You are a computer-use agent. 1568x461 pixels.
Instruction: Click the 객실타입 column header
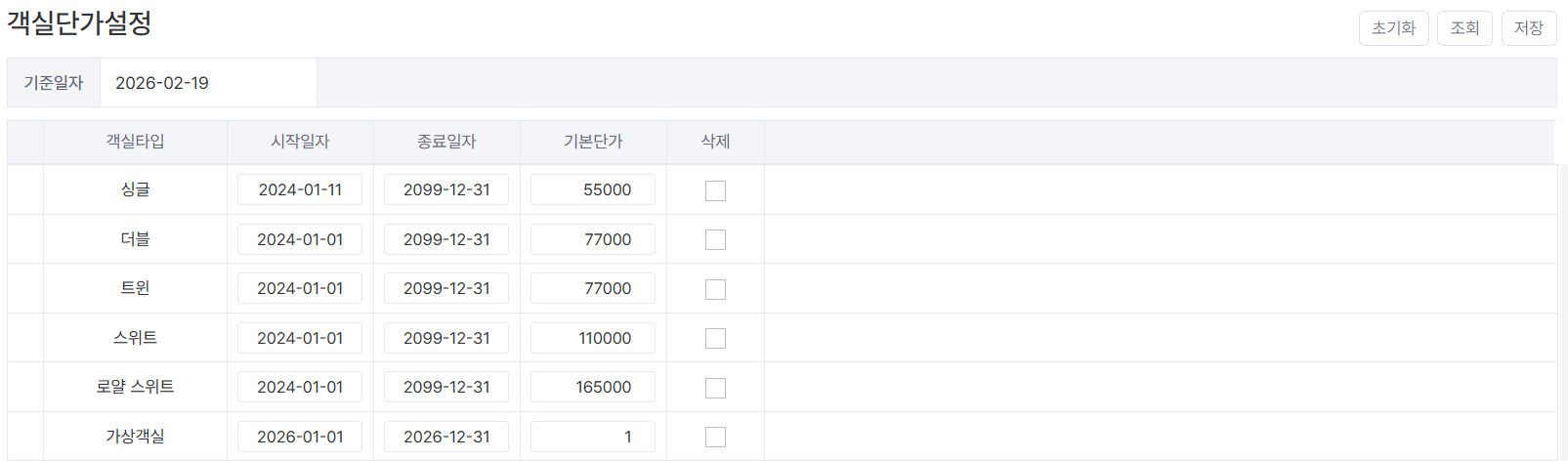point(135,142)
